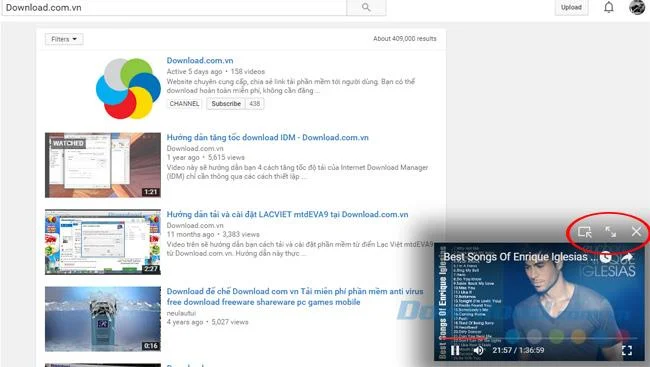Expand the mini player size
This screenshot has width=650, height=367.
click(610, 232)
